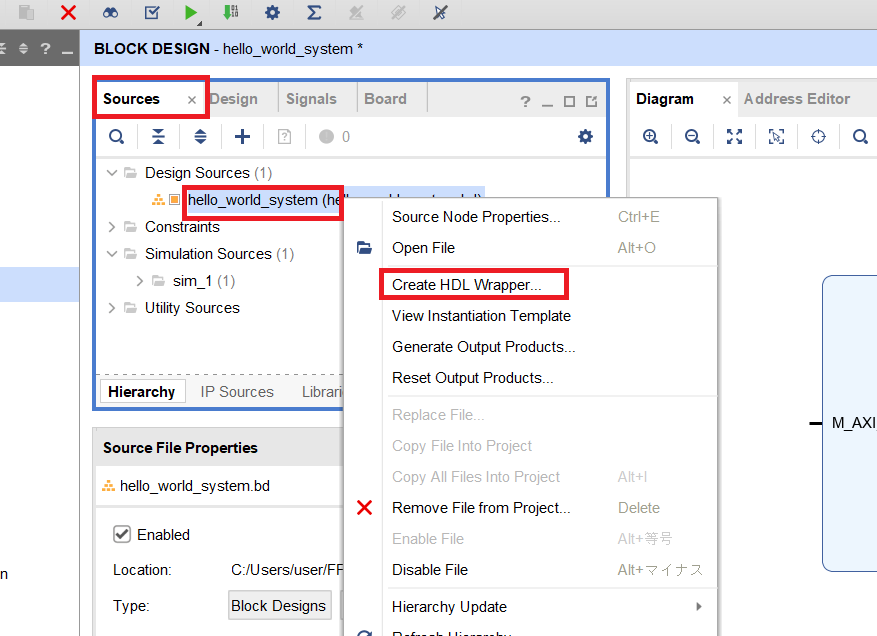Click the sigma report icon in toolbar
The image size is (877, 636).
pyautogui.click(x=314, y=12)
